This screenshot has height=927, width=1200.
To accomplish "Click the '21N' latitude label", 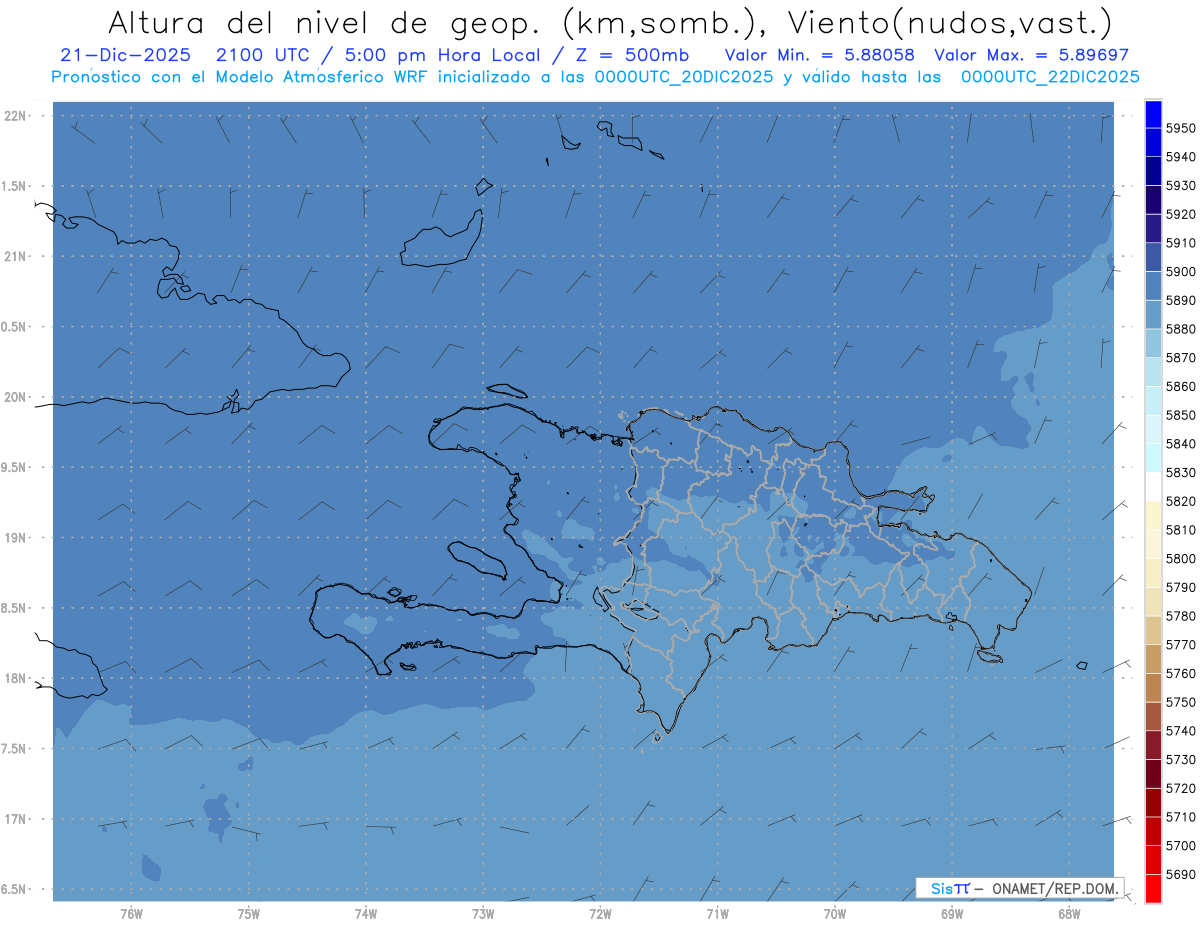I will (x=17, y=256).
